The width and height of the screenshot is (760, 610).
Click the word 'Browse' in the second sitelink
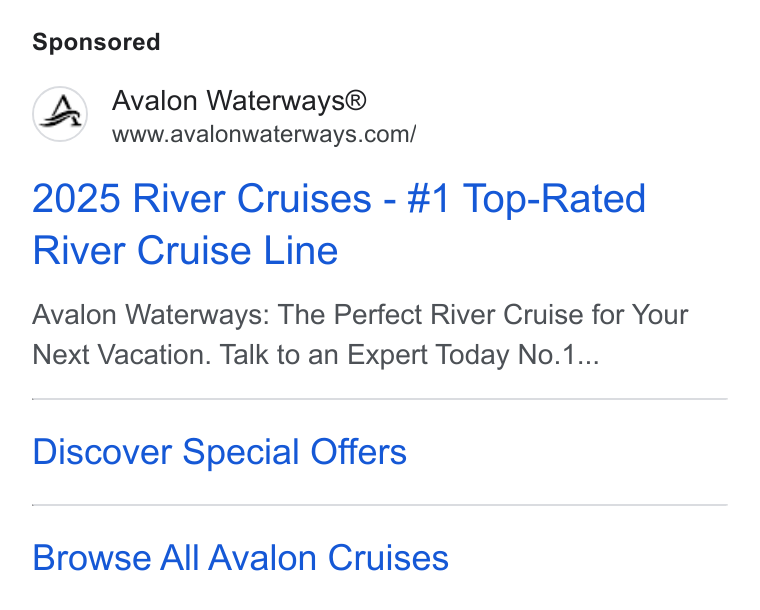(92, 558)
